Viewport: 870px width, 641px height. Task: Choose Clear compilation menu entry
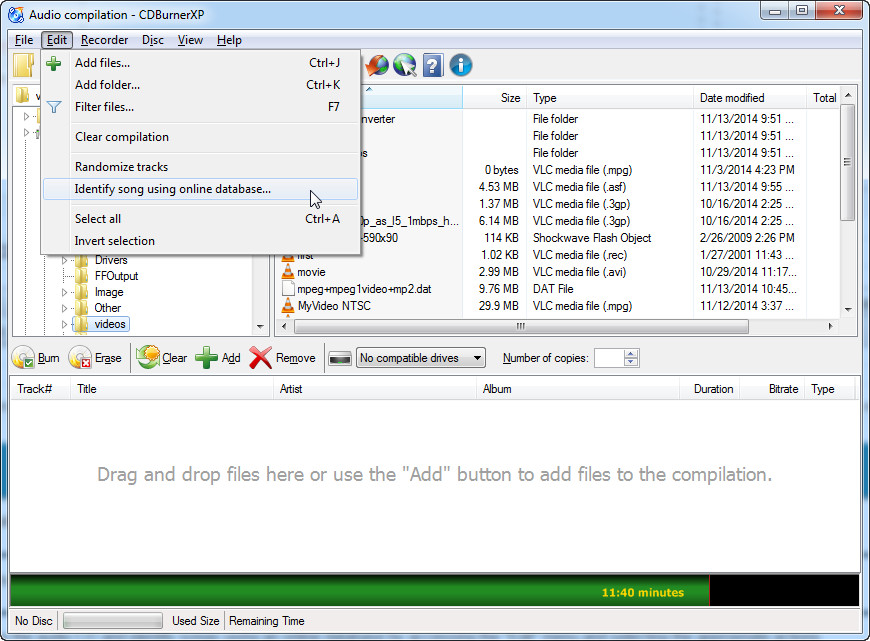coord(201,137)
